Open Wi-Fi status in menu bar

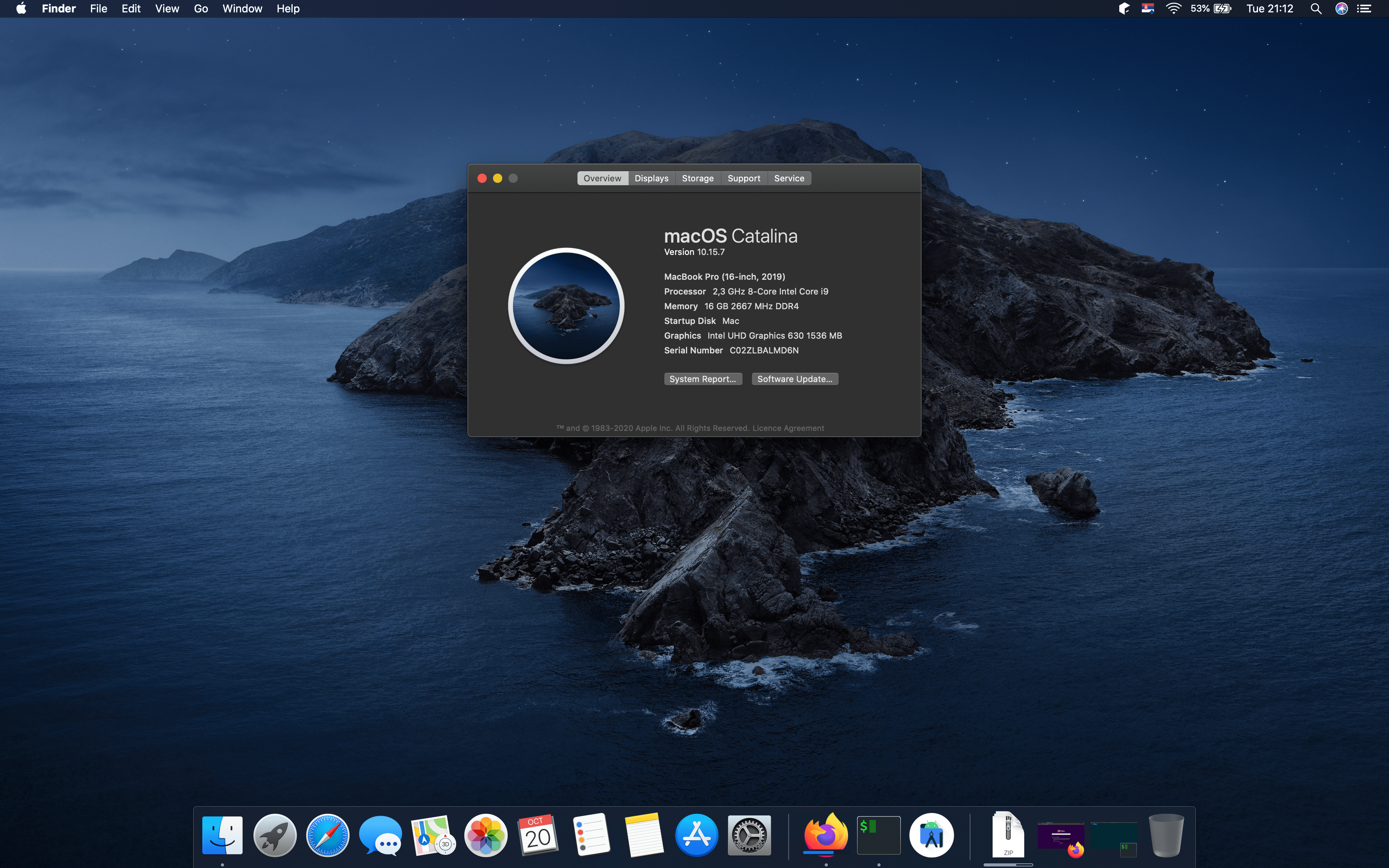(1173, 9)
